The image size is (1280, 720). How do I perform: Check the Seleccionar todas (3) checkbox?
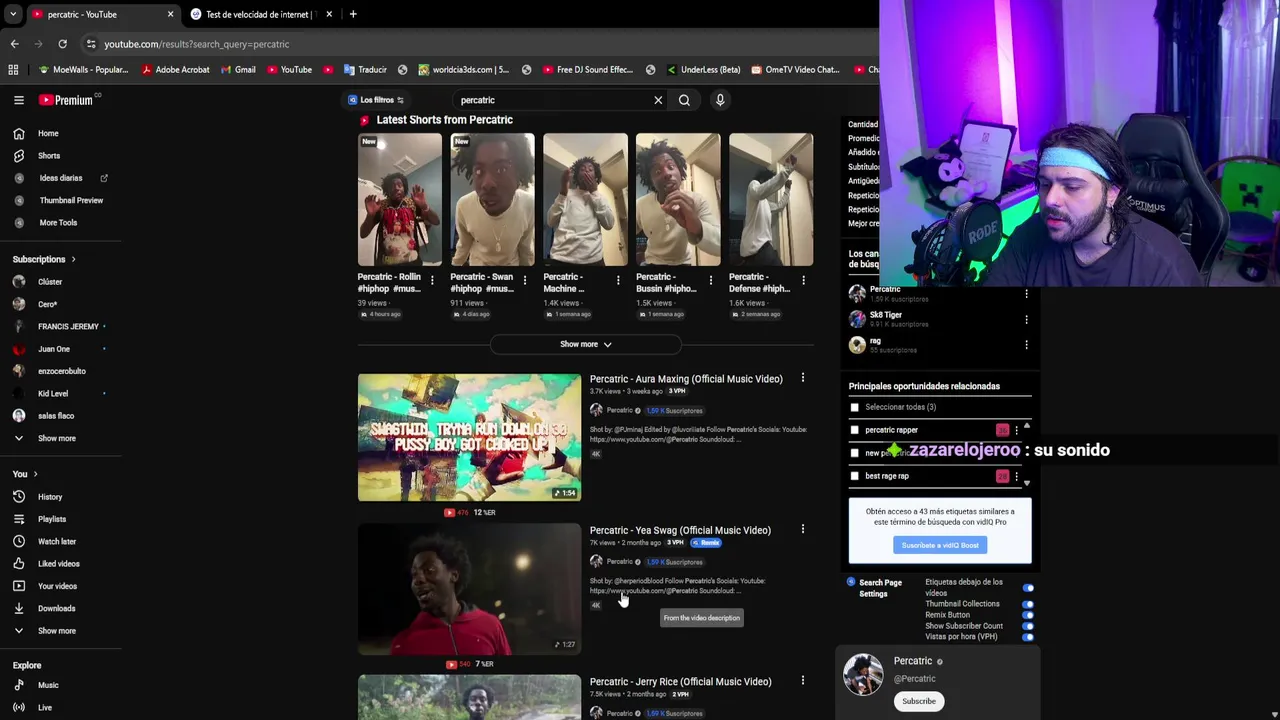click(x=854, y=407)
